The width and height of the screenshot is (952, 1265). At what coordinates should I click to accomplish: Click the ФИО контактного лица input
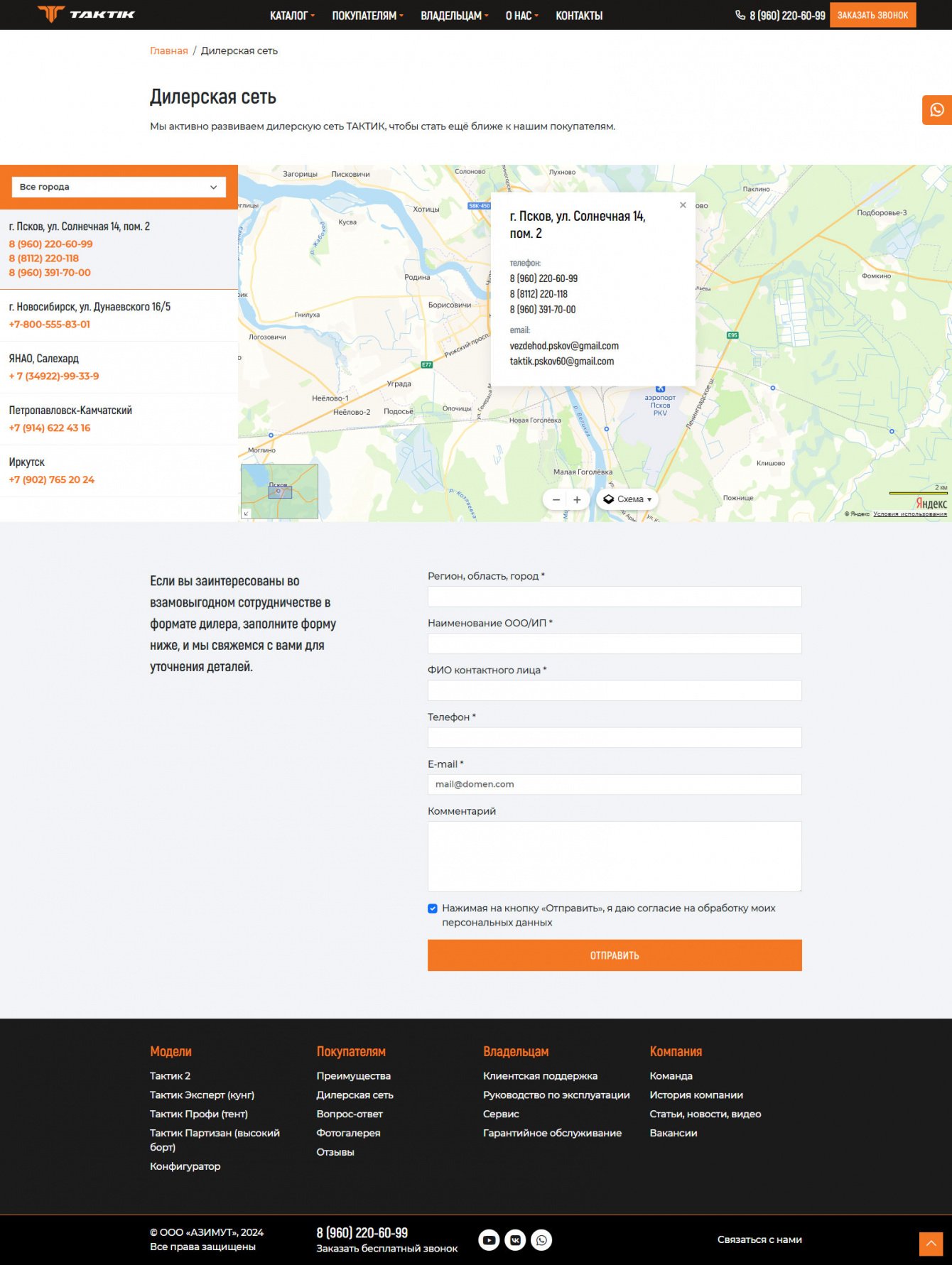[x=615, y=690]
